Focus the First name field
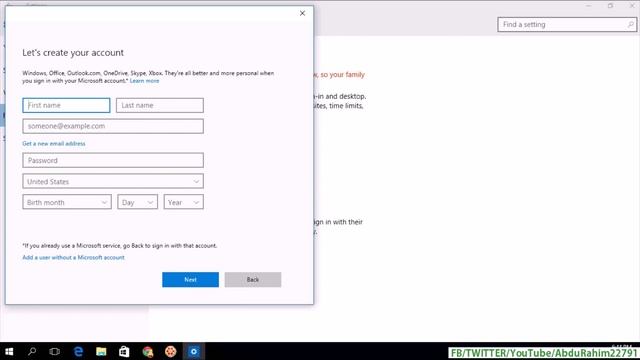 pyautogui.click(x=66, y=105)
